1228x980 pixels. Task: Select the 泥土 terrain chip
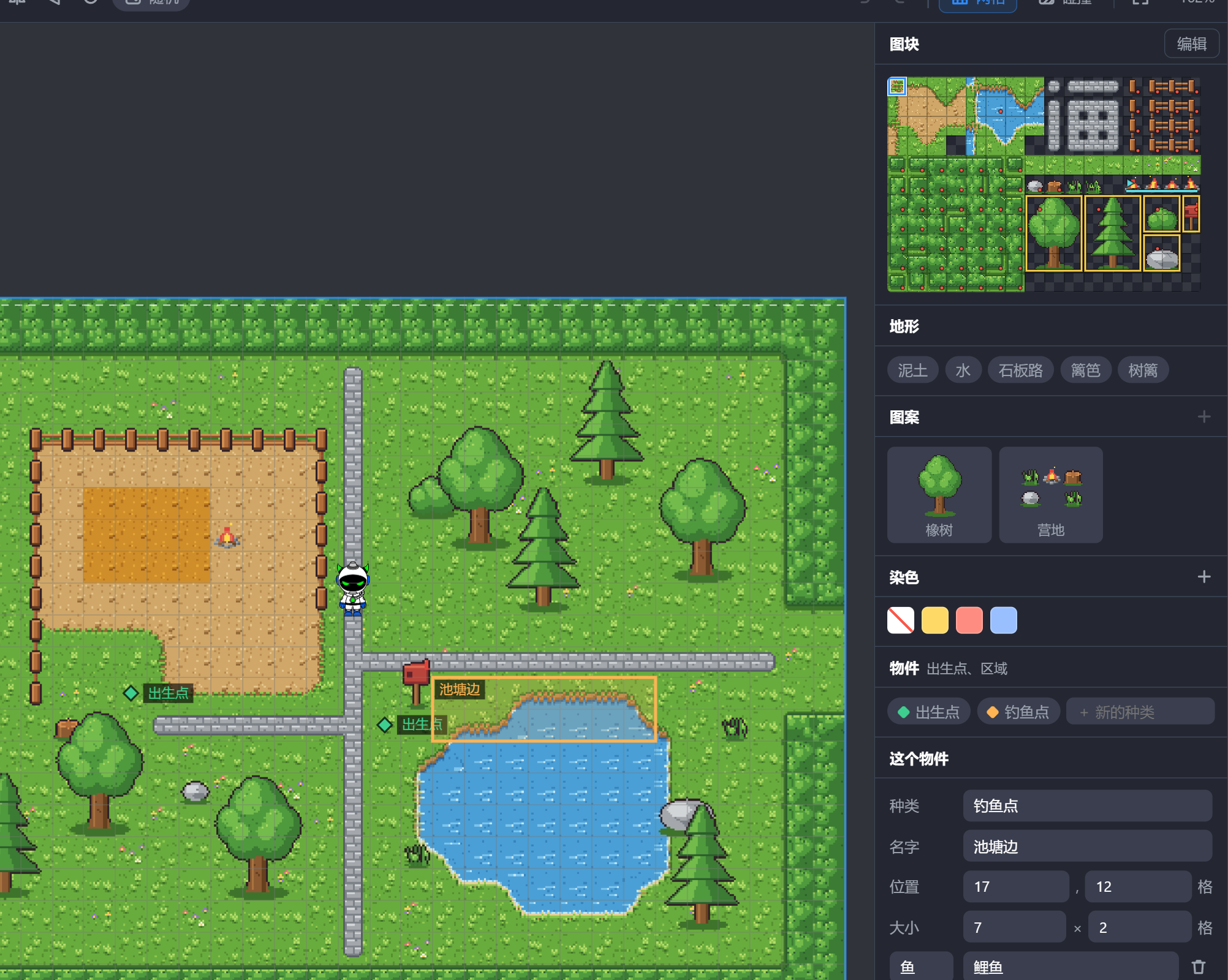click(x=912, y=371)
